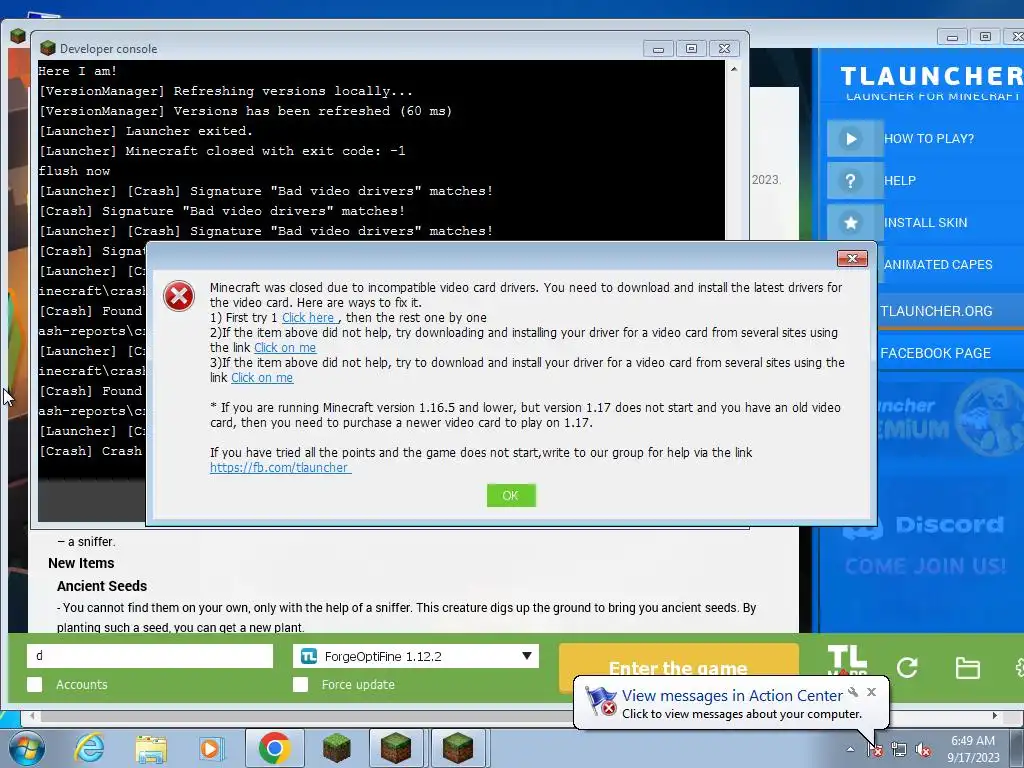Open 'Click on me' link in step 2

[x=285, y=347]
